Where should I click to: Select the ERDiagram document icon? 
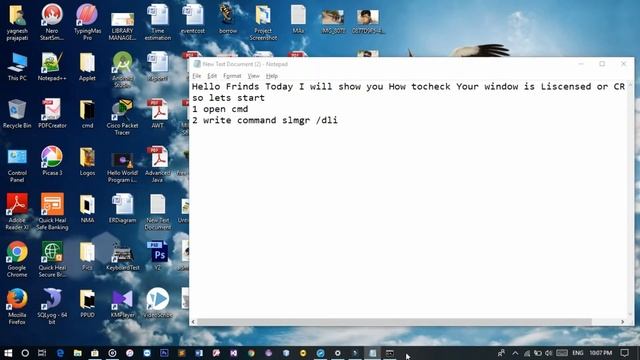122,209
